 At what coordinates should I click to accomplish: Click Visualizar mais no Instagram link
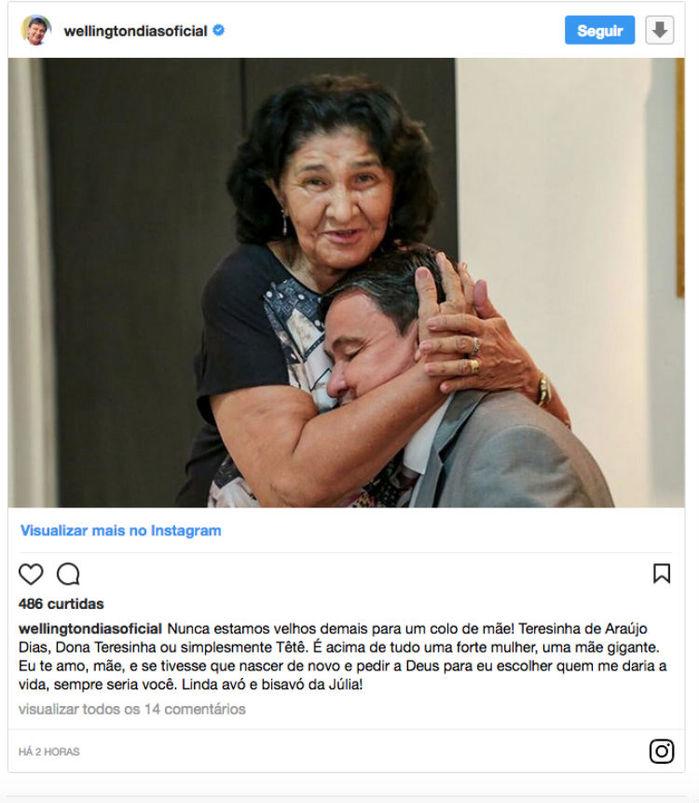click(121, 531)
